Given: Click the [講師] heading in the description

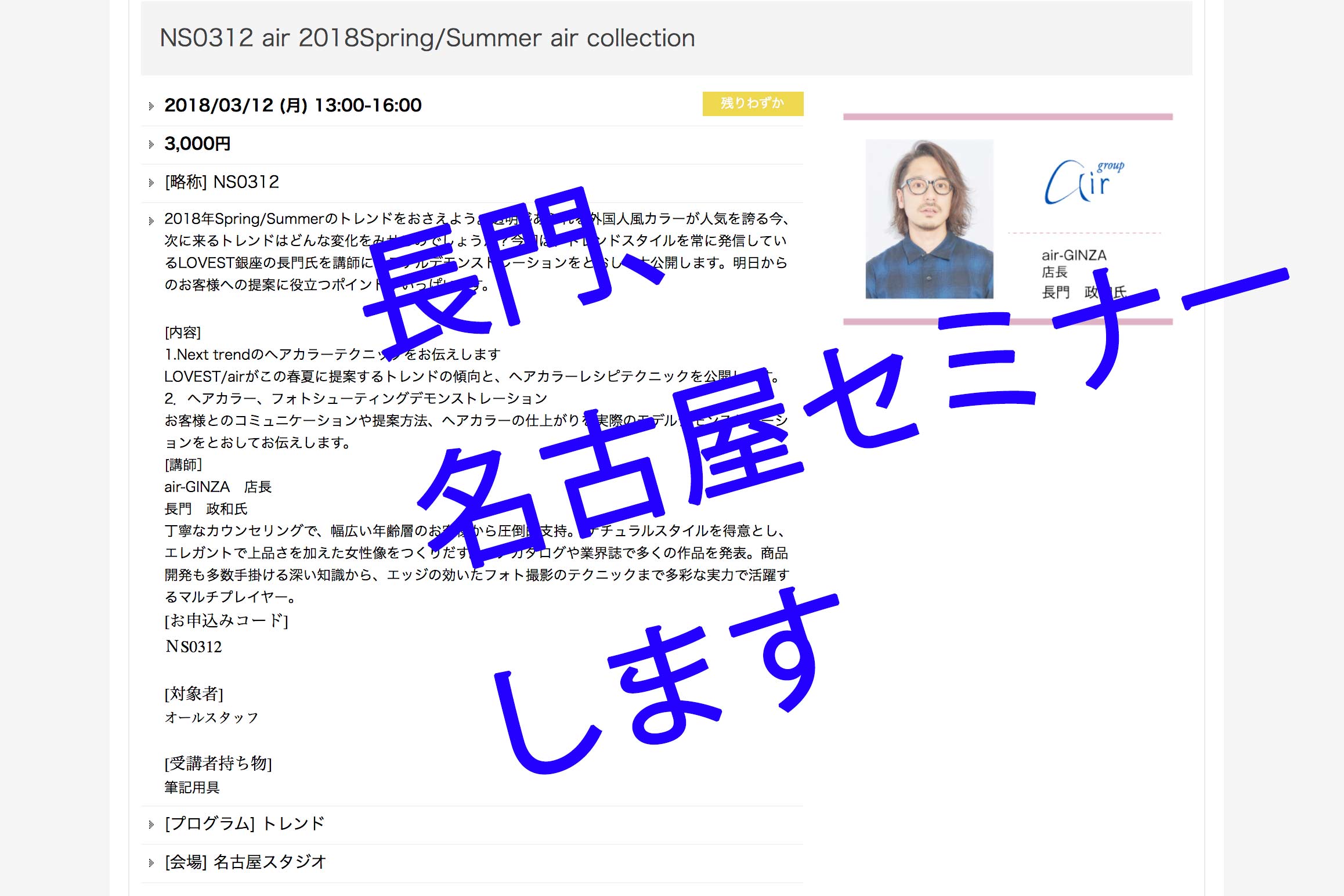Looking at the screenshot, I should 183,465.
